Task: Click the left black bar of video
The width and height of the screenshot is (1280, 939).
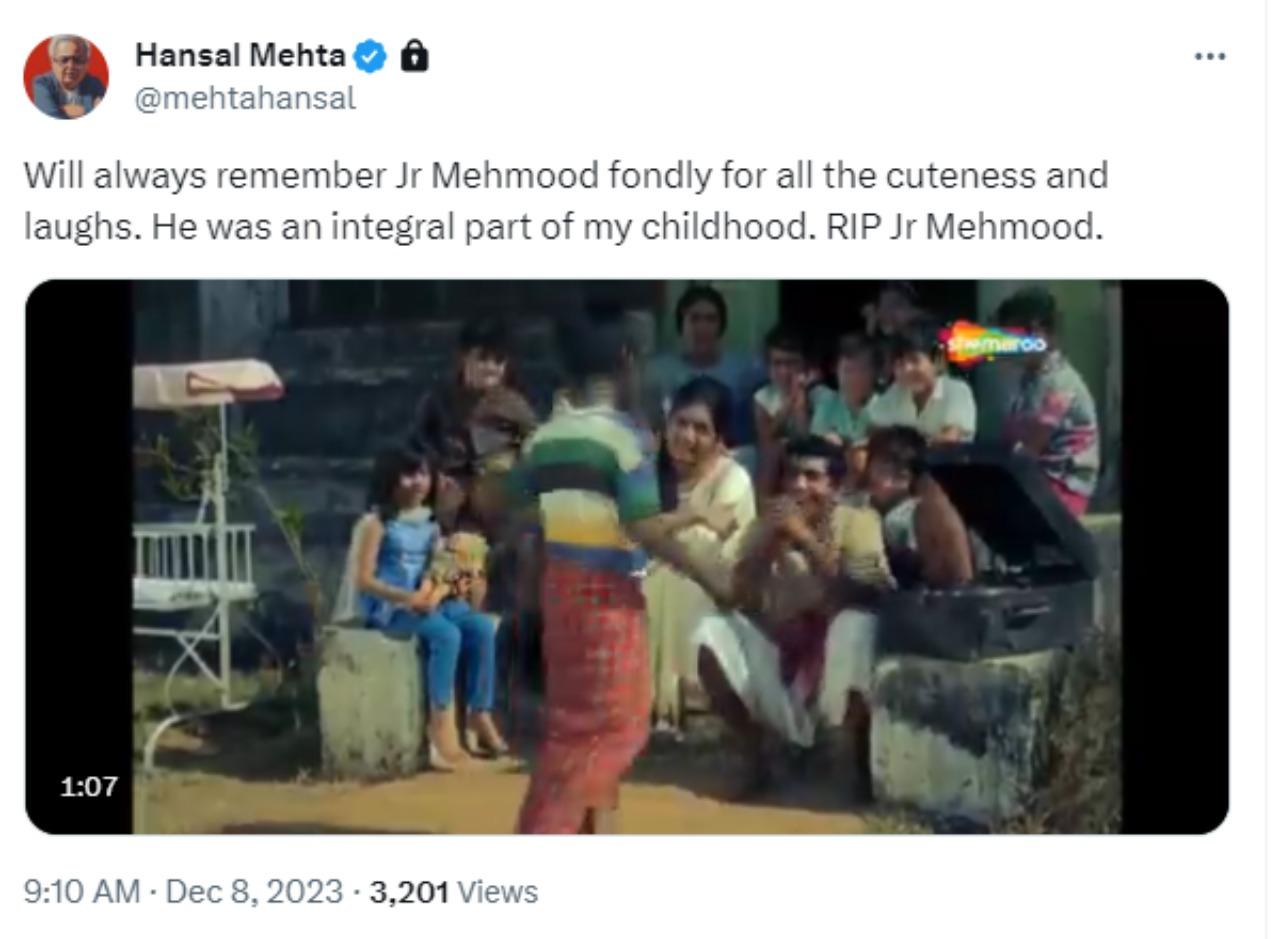Action: [79, 557]
